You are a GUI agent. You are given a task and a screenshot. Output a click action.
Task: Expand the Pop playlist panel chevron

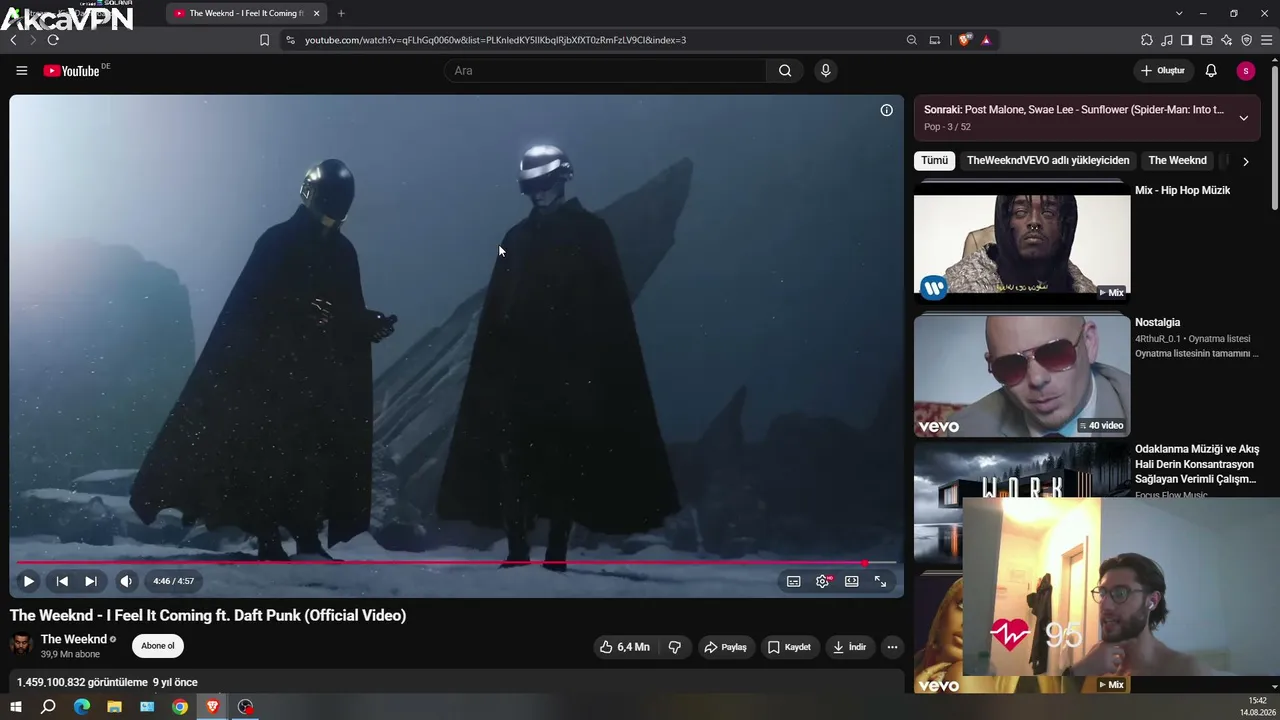point(1244,118)
